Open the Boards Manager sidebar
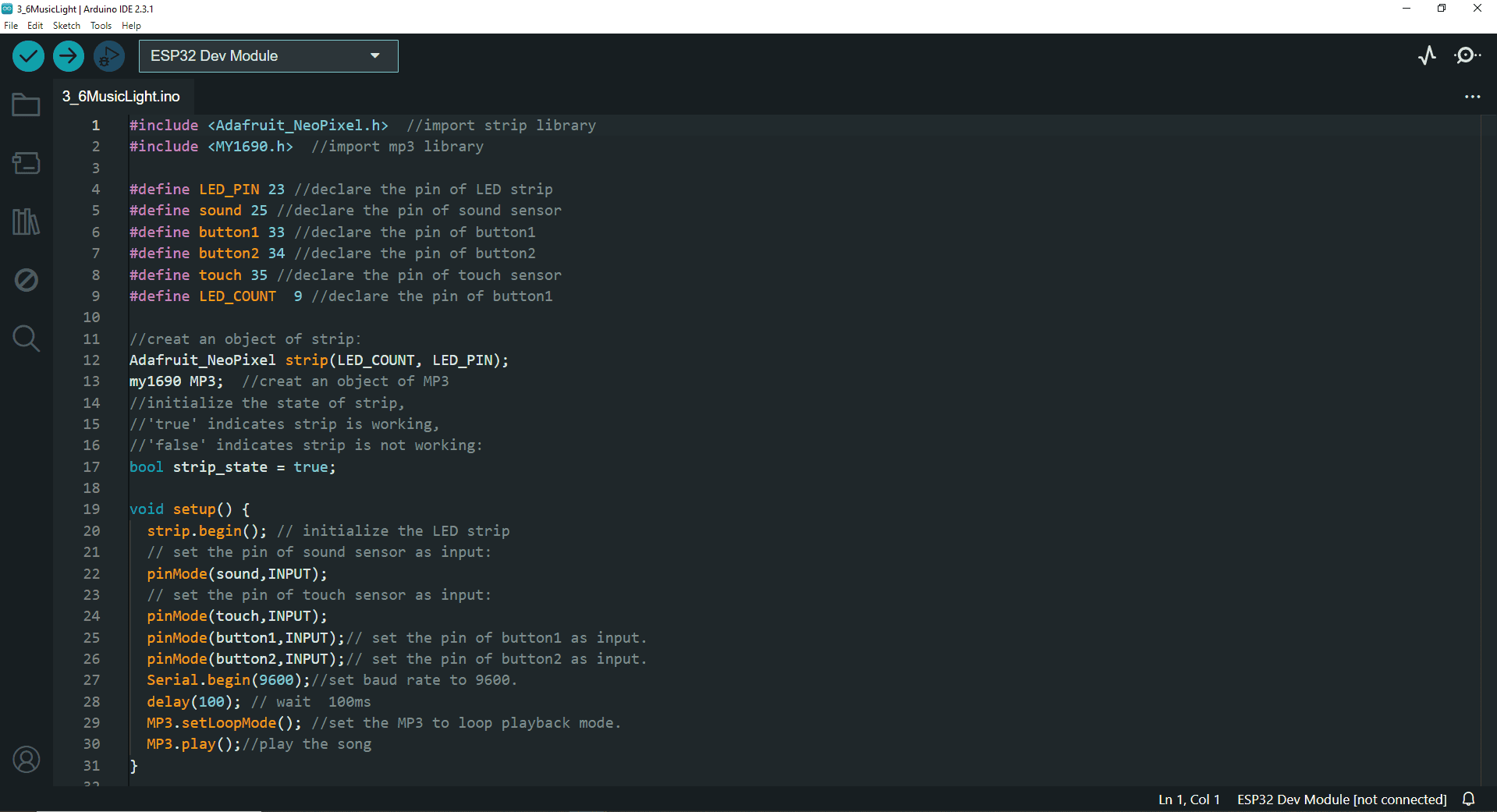 pyautogui.click(x=26, y=163)
